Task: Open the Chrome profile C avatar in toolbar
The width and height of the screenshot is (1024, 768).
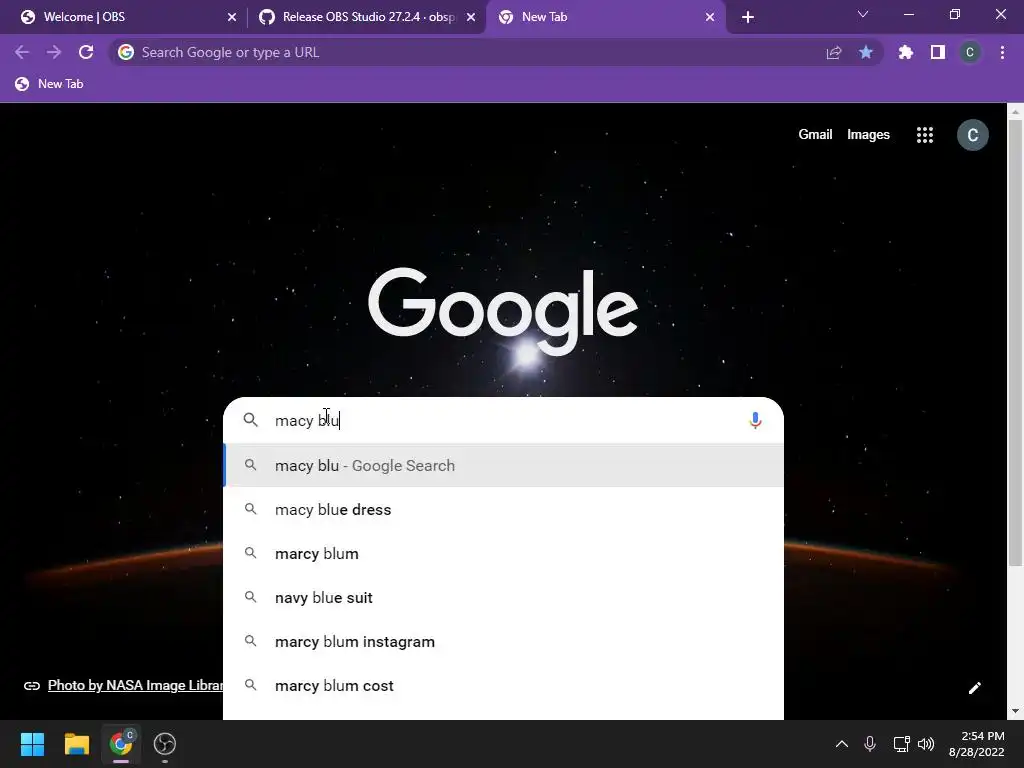Action: click(970, 52)
